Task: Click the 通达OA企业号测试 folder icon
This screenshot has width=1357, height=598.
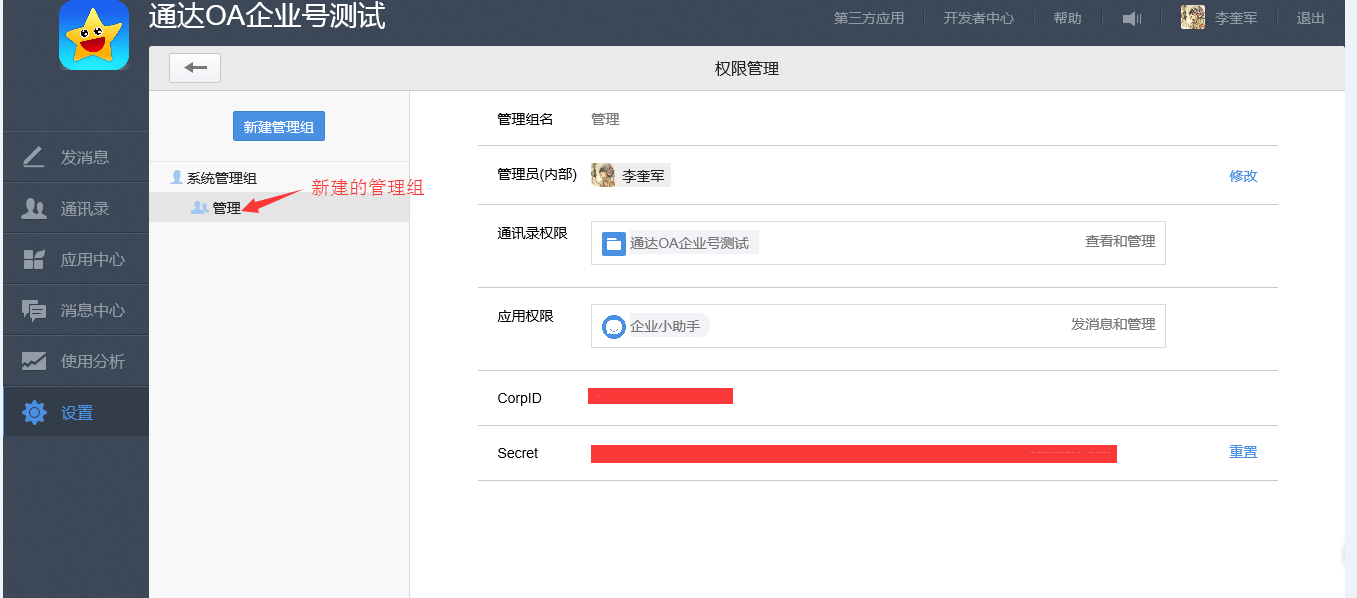Action: coord(614,243)
